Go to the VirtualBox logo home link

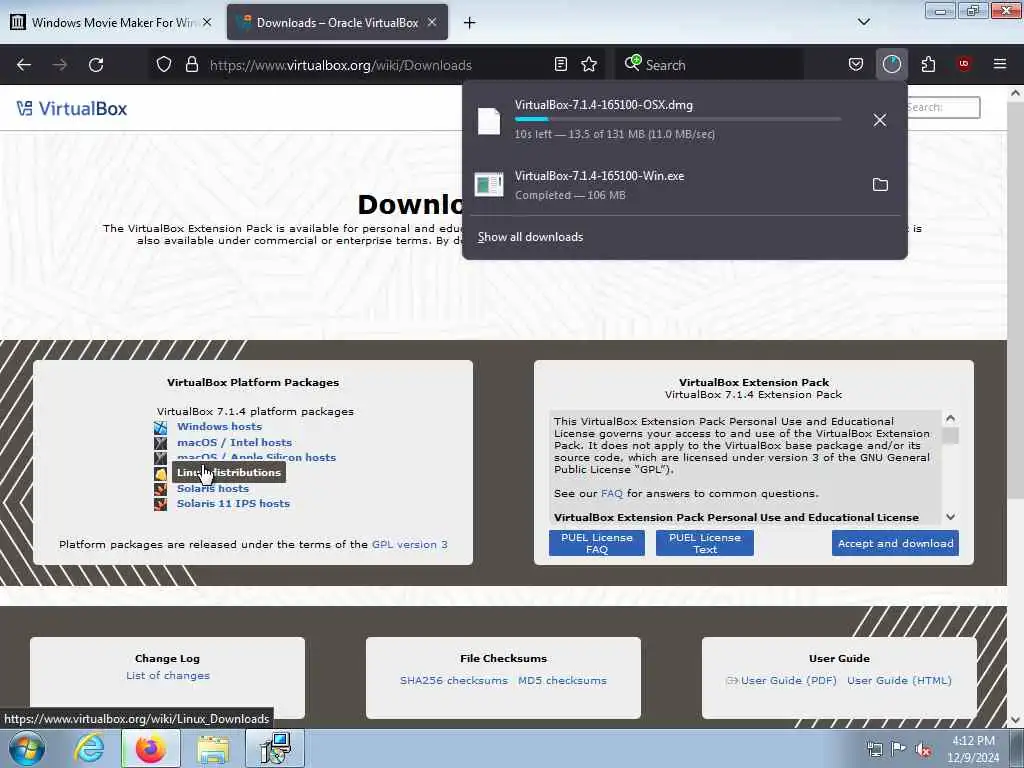(x=72, y=108)
